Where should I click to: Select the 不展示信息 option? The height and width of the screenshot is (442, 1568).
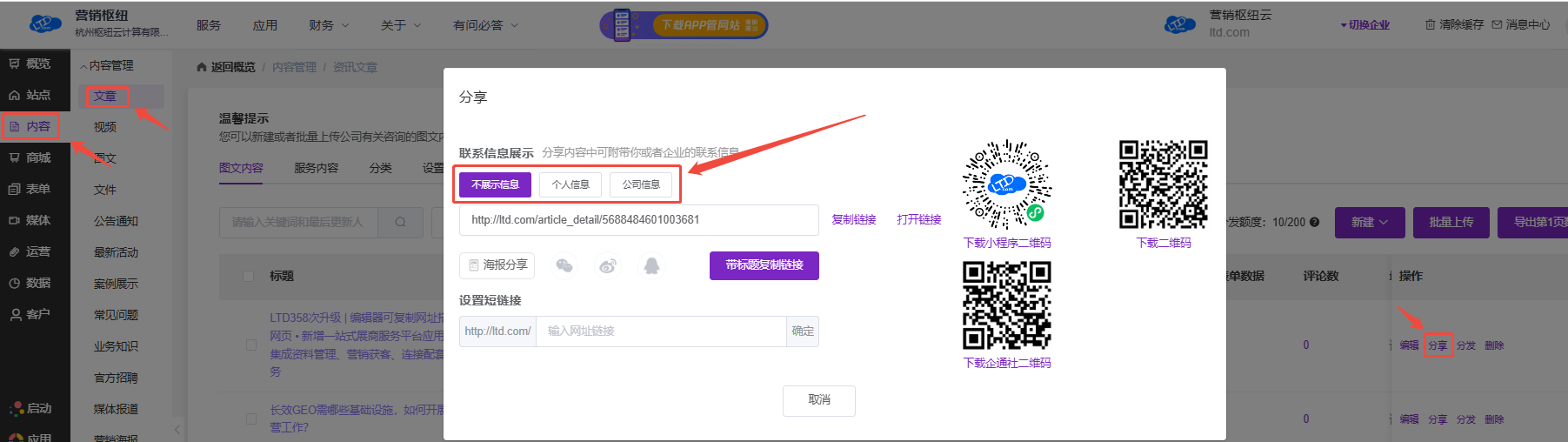(x=495, y=184)
